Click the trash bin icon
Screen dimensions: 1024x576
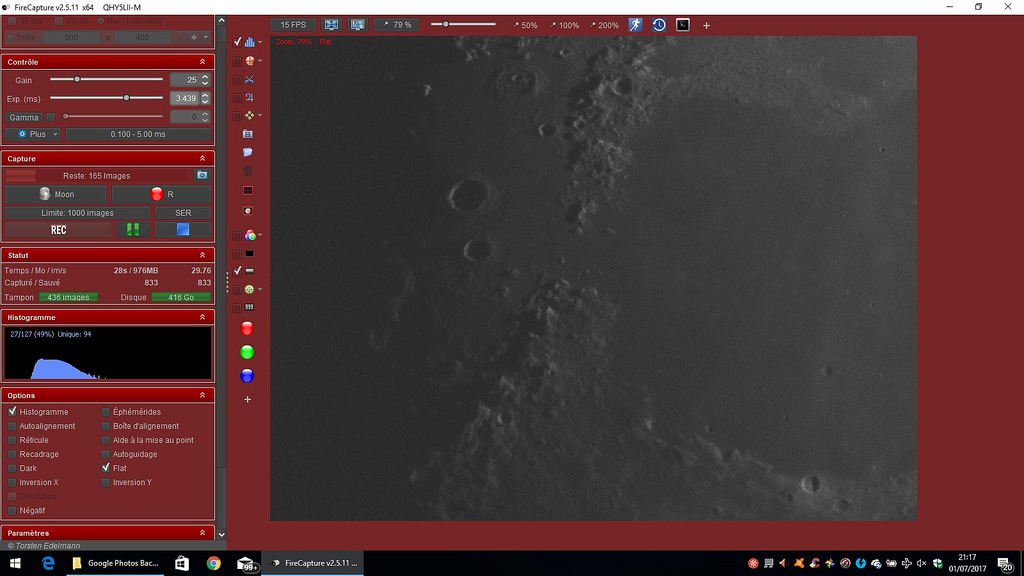248,171
